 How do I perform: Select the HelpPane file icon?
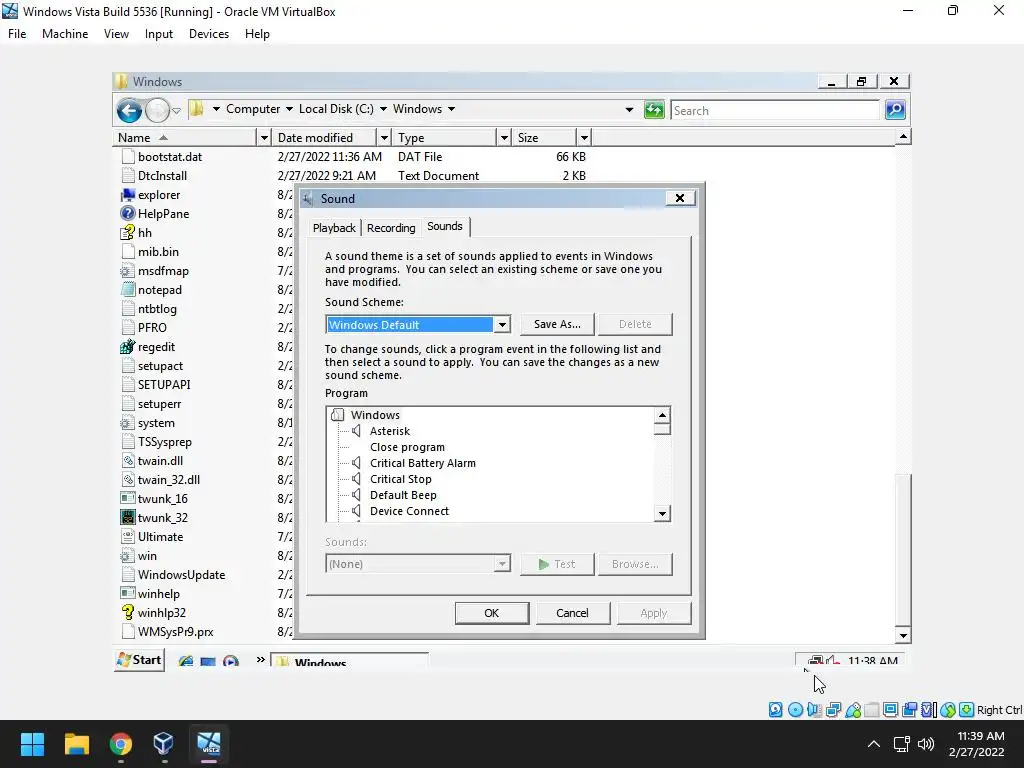(128, 214)
